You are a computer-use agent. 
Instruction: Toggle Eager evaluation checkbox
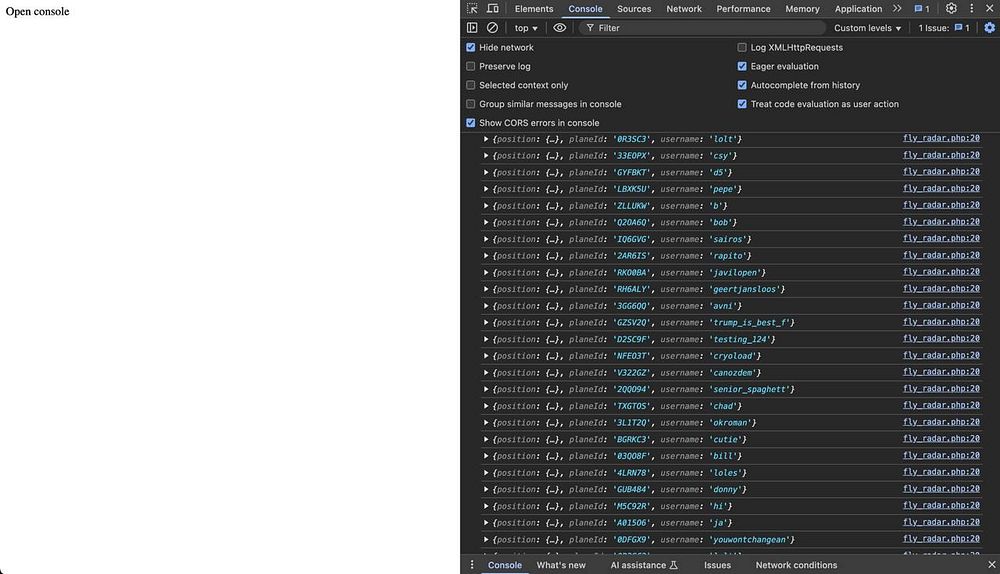742,66
